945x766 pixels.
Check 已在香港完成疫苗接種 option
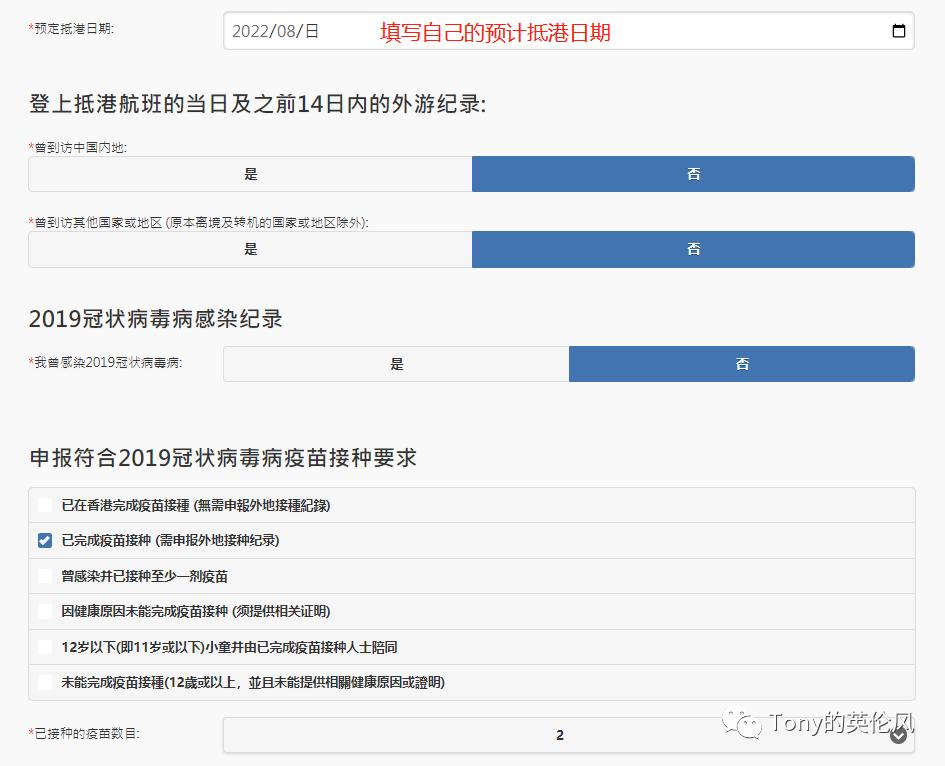coord(44,505)
